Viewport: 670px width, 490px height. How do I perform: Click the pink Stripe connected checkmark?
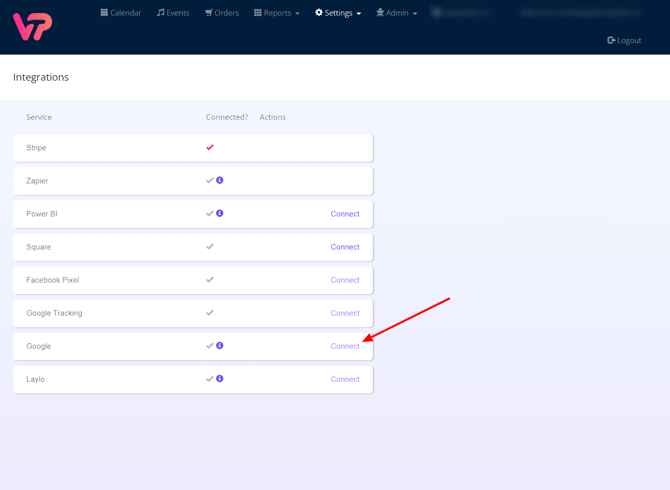210,147
